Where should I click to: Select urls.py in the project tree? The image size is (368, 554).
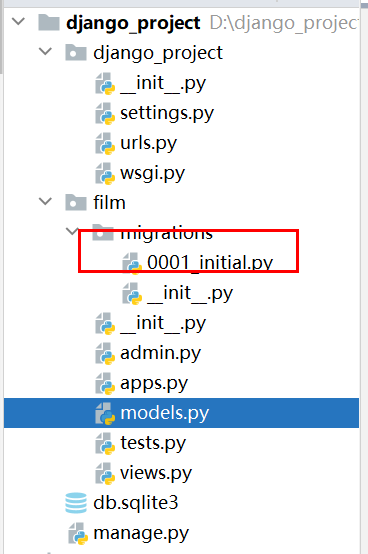pyautogui.click(x=148, y=143)
